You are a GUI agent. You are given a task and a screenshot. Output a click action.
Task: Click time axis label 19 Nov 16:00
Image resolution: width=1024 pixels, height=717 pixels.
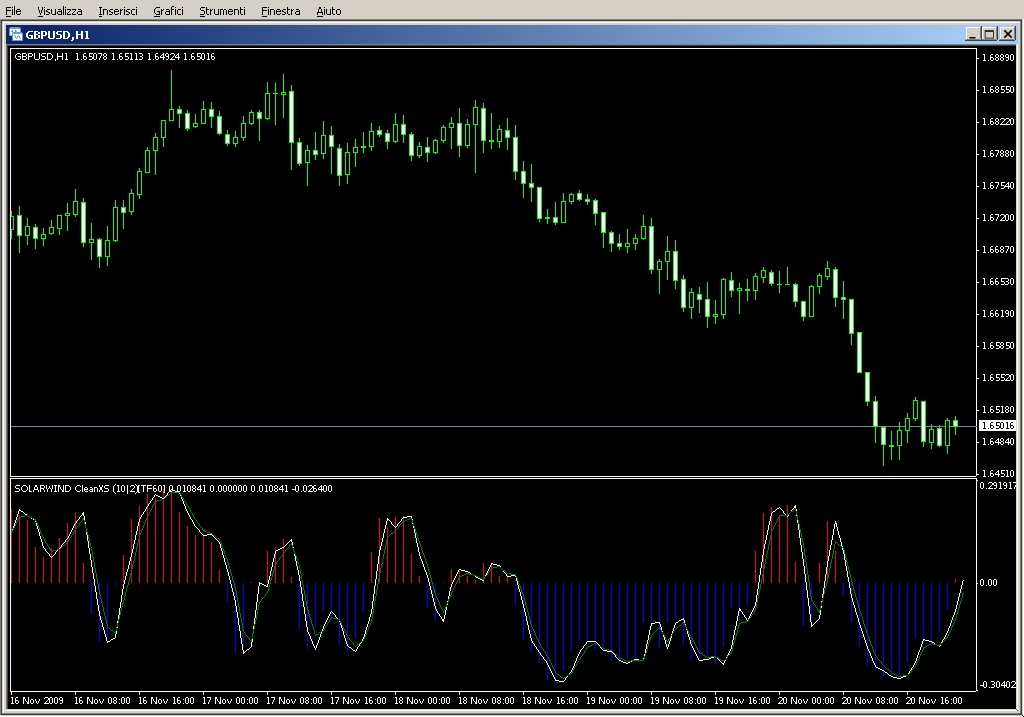pos(742,701)
